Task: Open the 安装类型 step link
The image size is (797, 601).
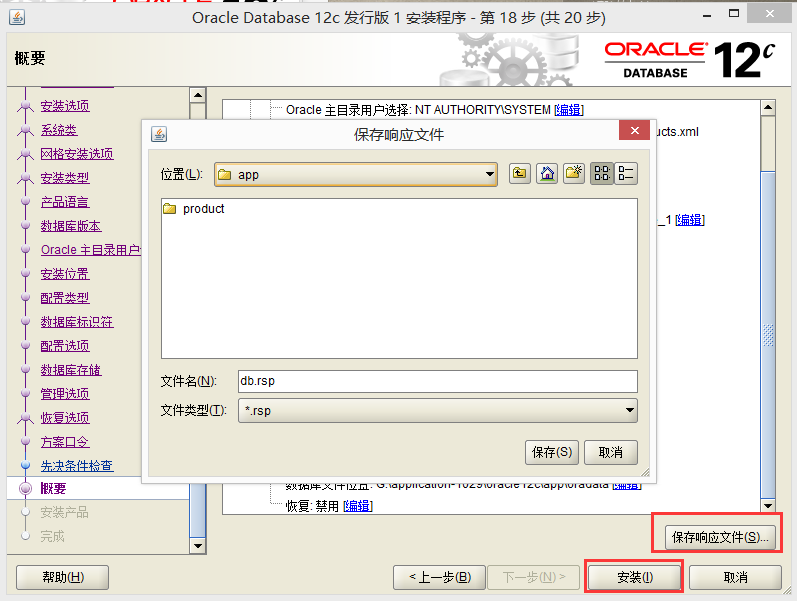Action: [65, 178]
